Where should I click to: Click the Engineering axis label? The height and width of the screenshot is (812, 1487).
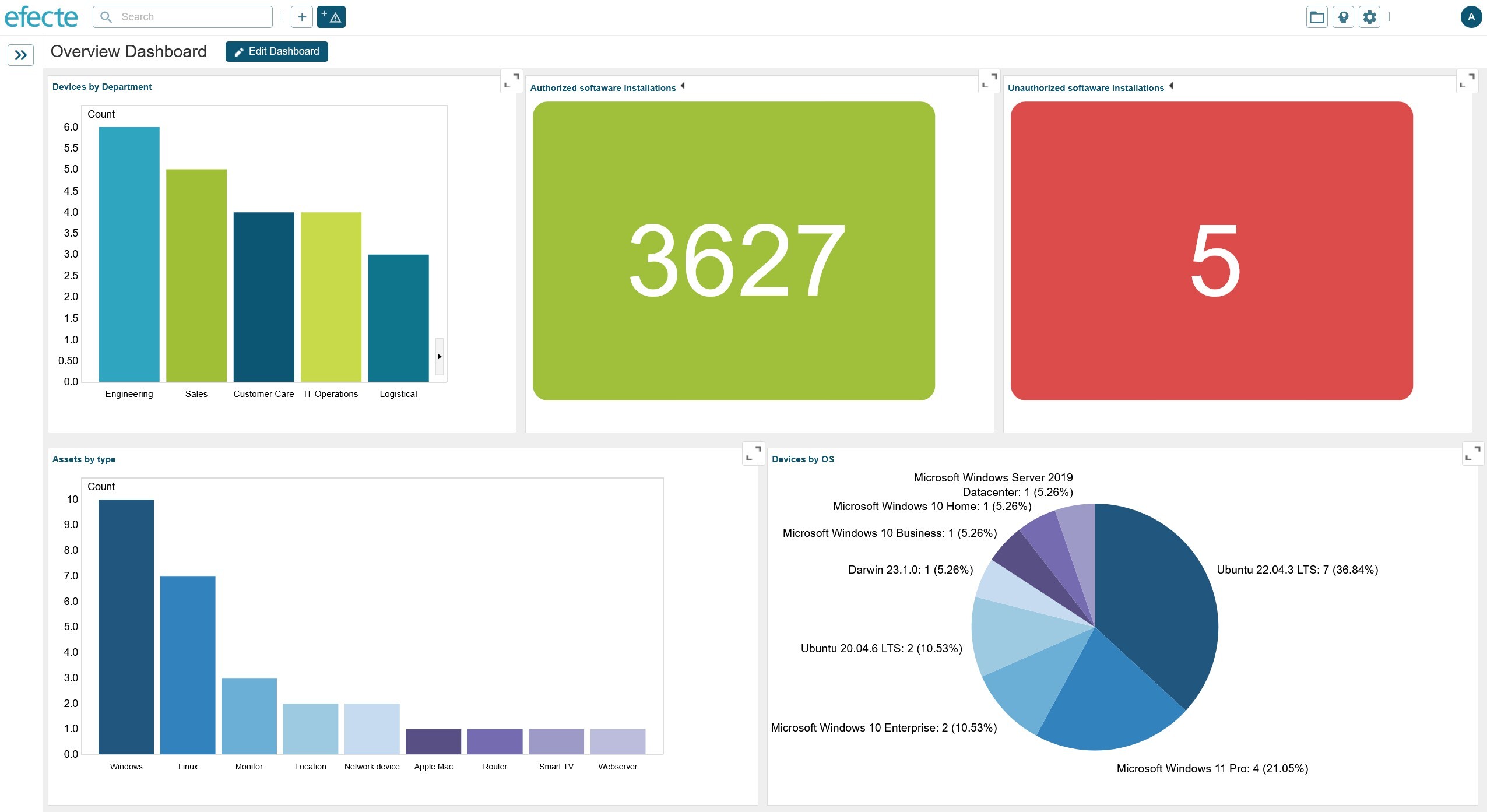[129, 394]
